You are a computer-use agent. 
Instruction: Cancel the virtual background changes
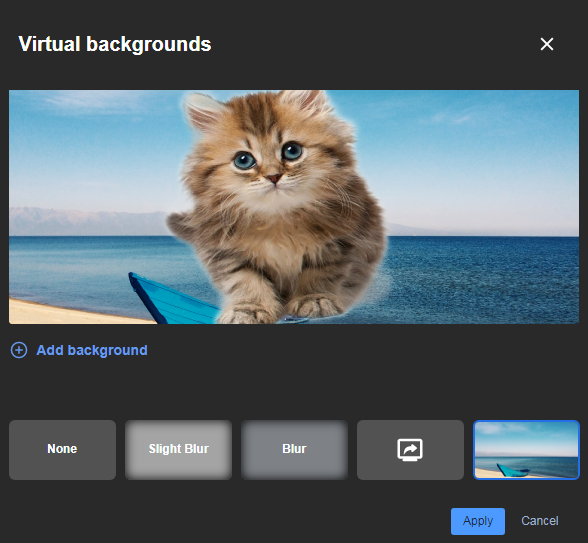[x=540, y=521]
